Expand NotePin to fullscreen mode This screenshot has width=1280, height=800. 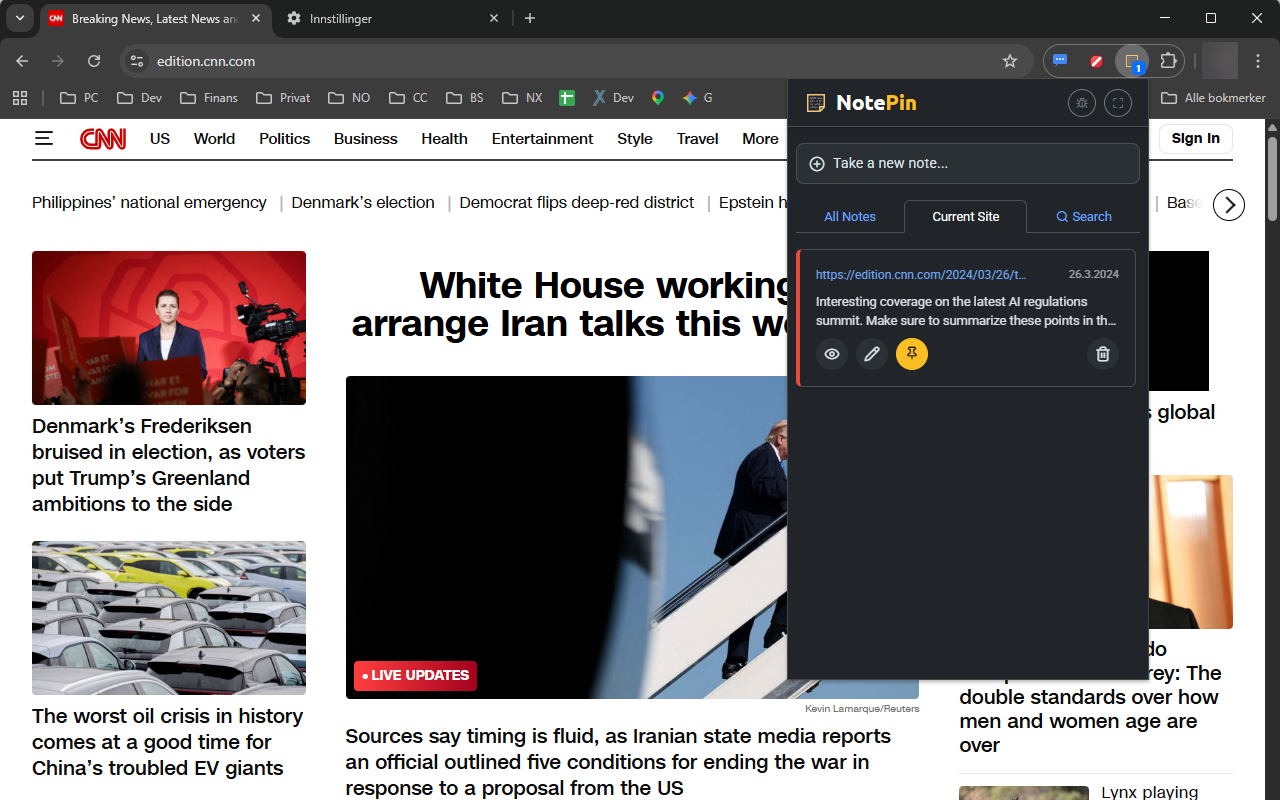tap(1117, 102)
